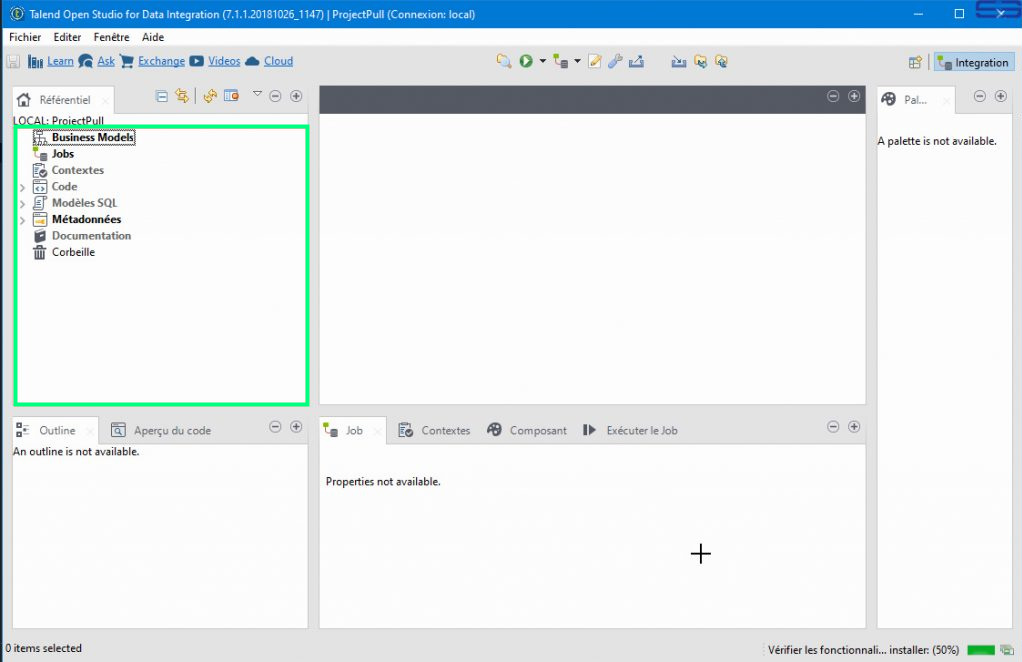Switch to the Composant tab
Viewport: 1022px width, 662px height.
pos(527,430)
